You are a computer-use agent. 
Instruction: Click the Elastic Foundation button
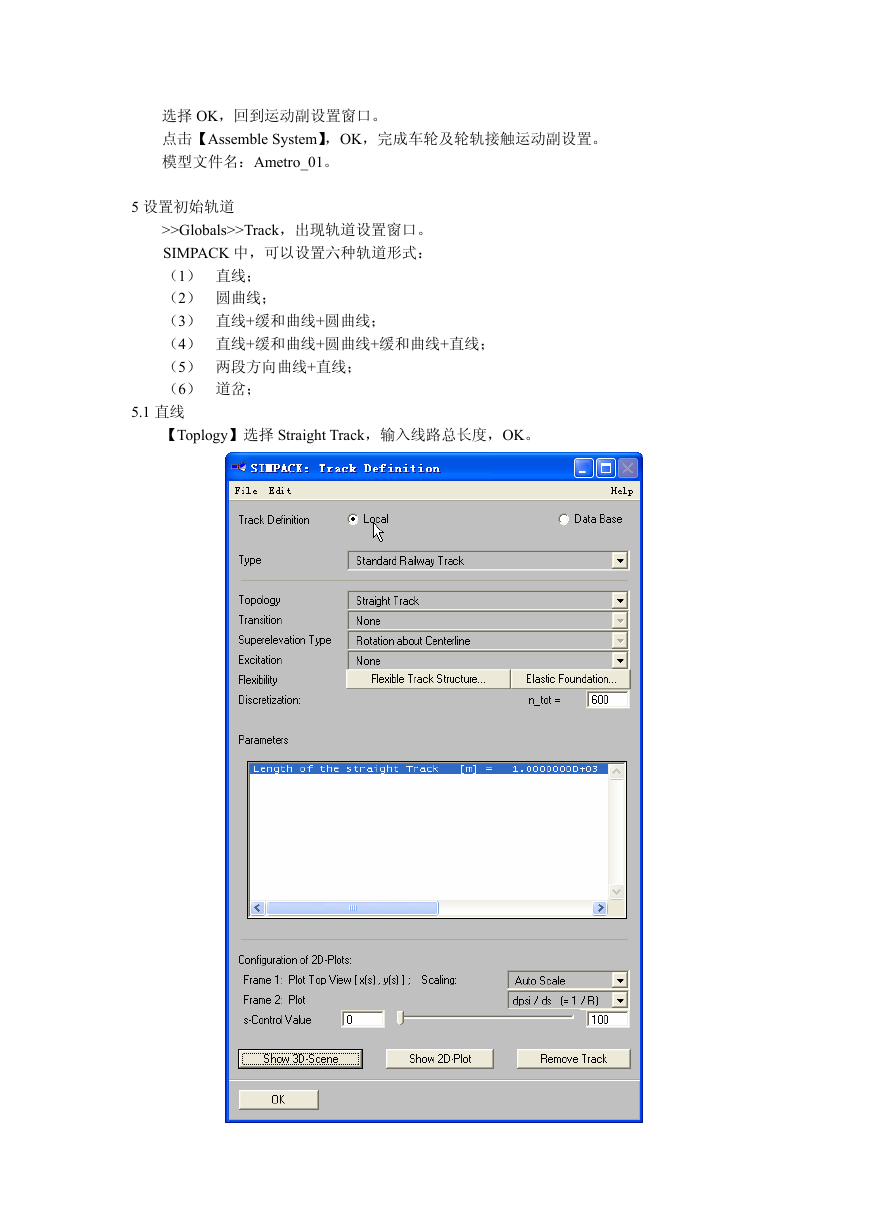tap(571, 679)
